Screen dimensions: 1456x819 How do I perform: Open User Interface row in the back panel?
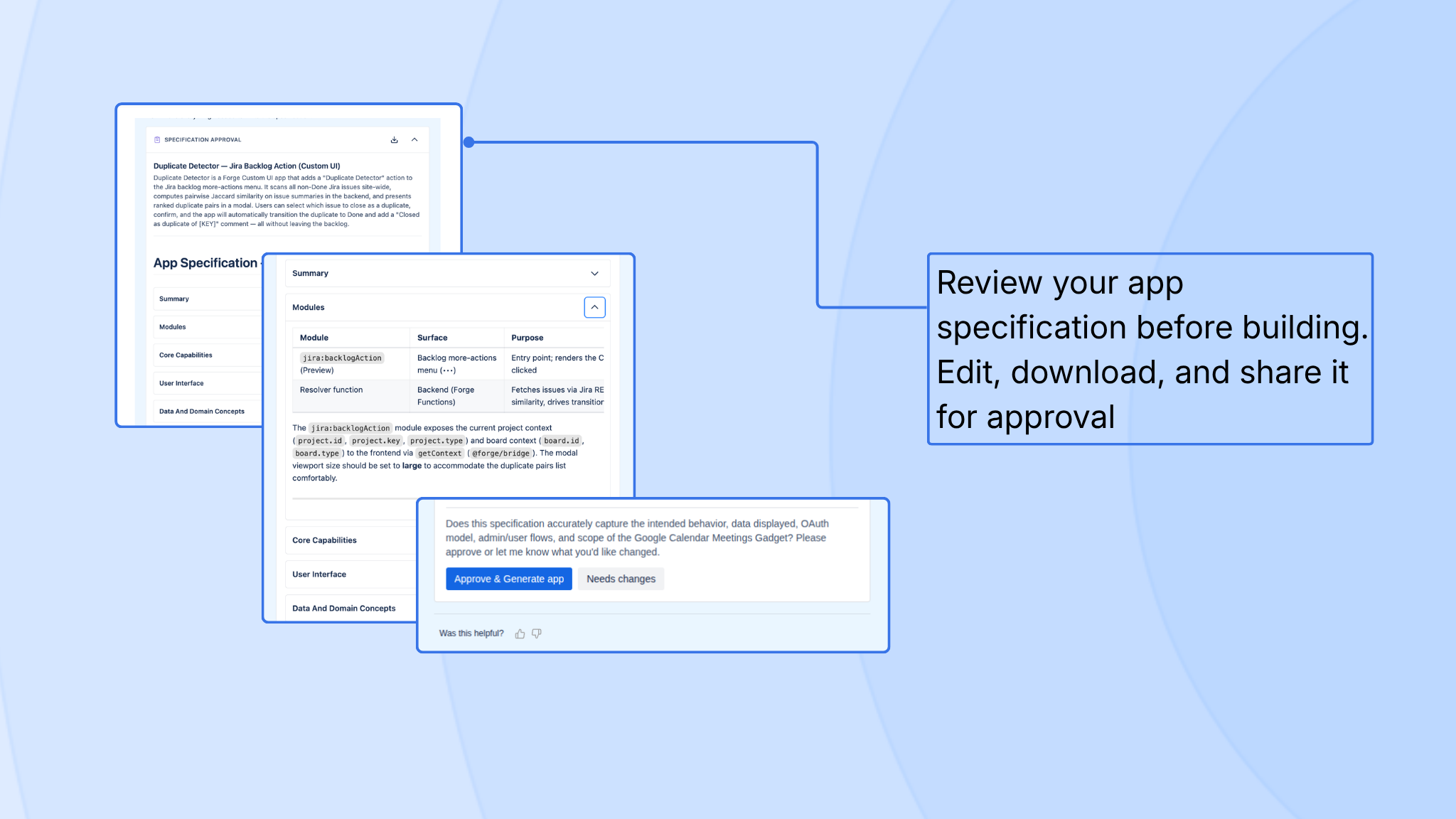(208, 383)
